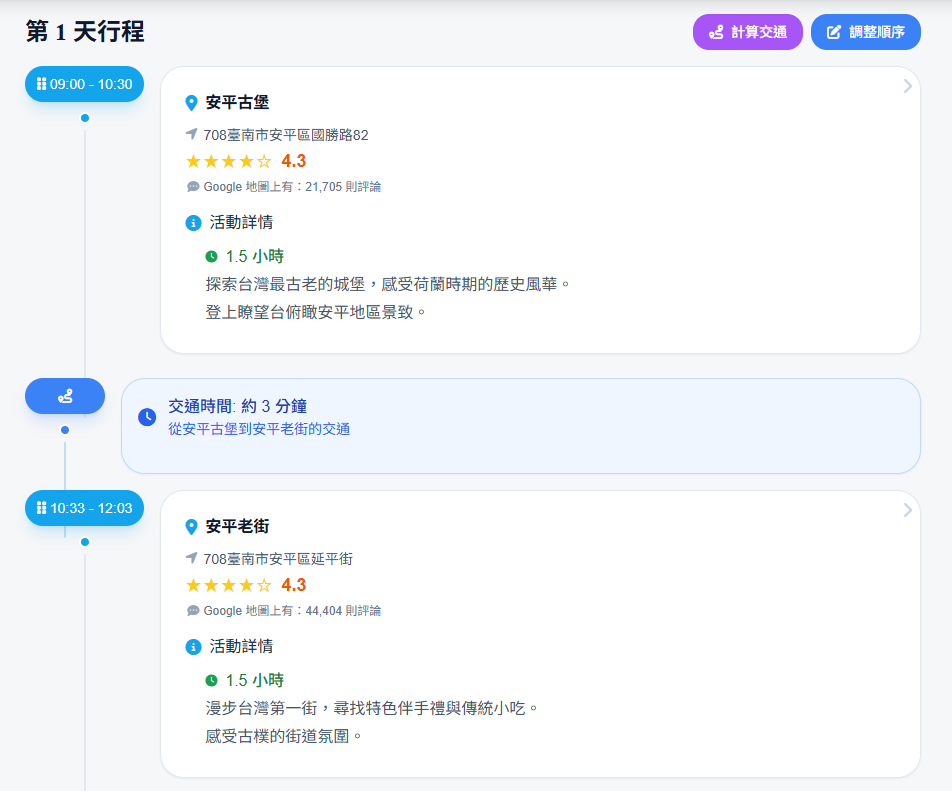
Task: Click address 708臺南市安平區延平街
Action: pyautogui.click(x=278, y=558)
